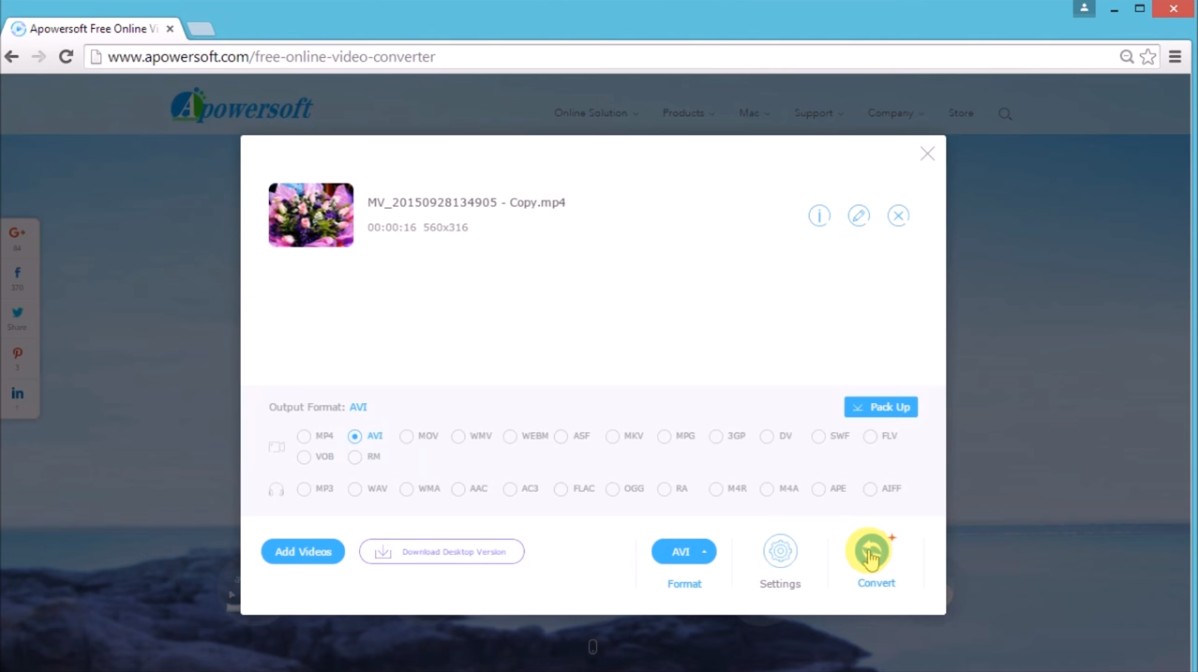Screen dimensions: 1198x672
Task: Select MP3 audio format
Action: coord(304,489)
